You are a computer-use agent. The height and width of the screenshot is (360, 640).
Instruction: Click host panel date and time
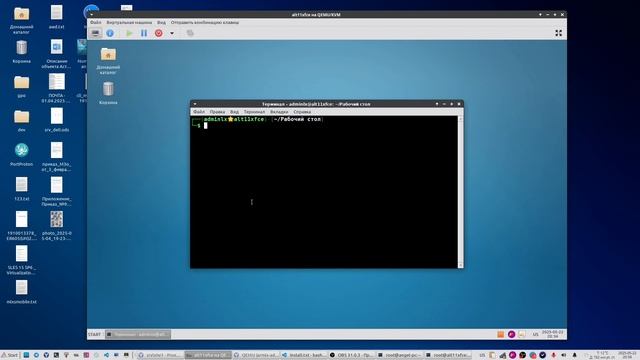[x=627, y=355]
